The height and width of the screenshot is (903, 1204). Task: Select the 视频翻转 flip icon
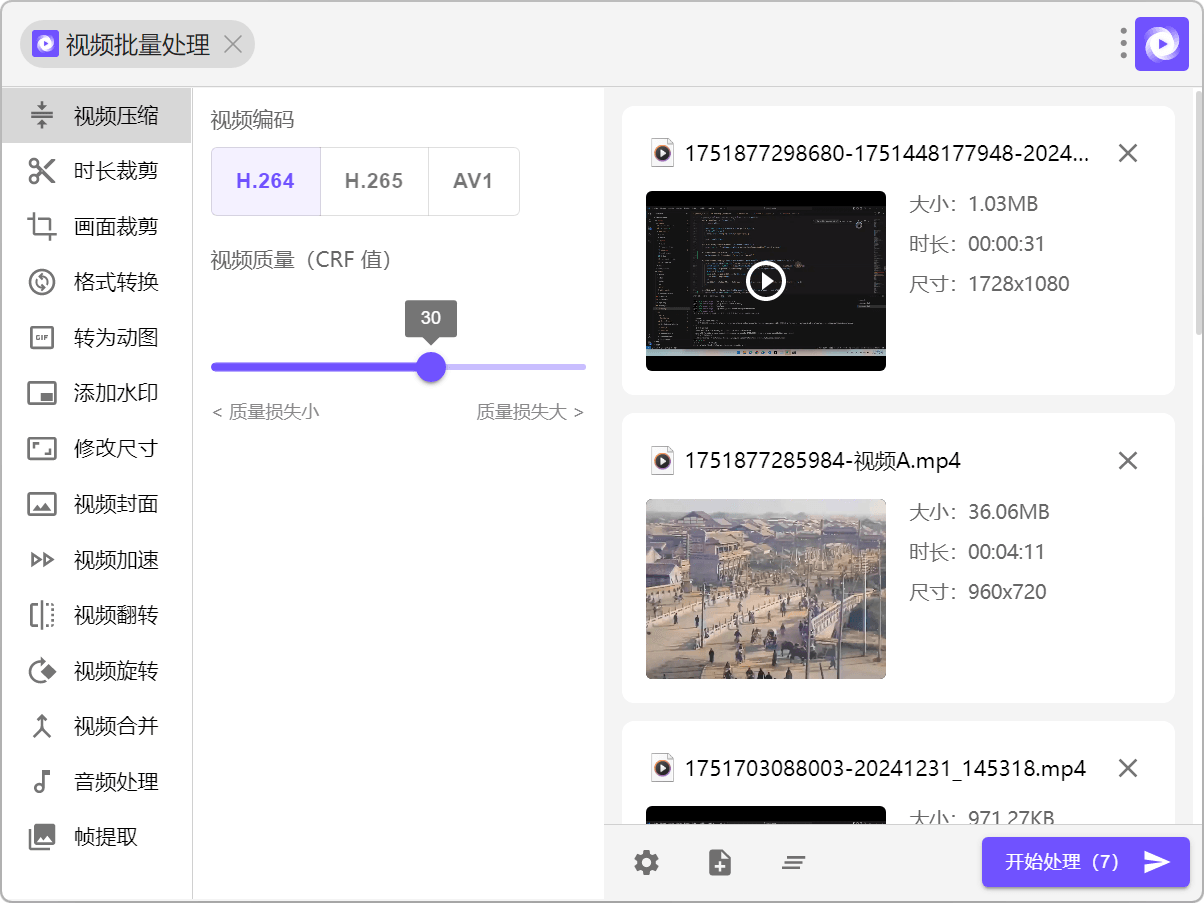[42, 615]
